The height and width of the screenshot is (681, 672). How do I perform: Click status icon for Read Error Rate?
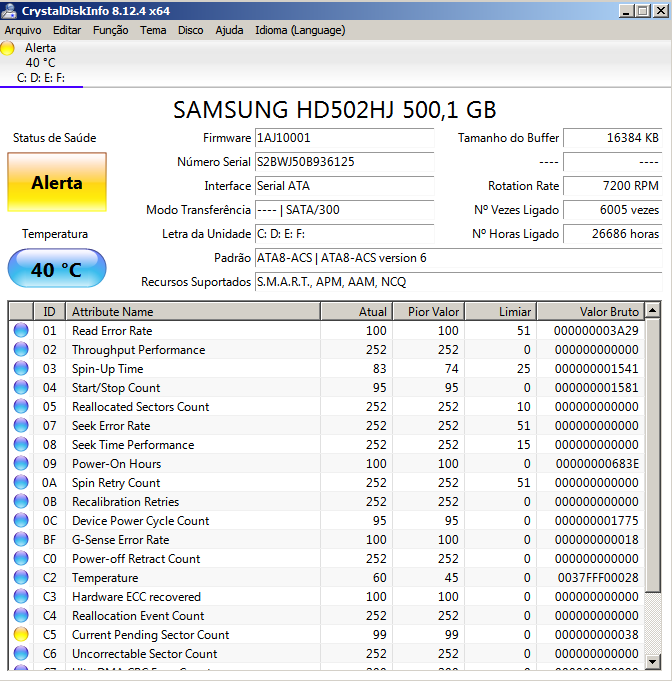pyautogui.click(x=21, y=331)
